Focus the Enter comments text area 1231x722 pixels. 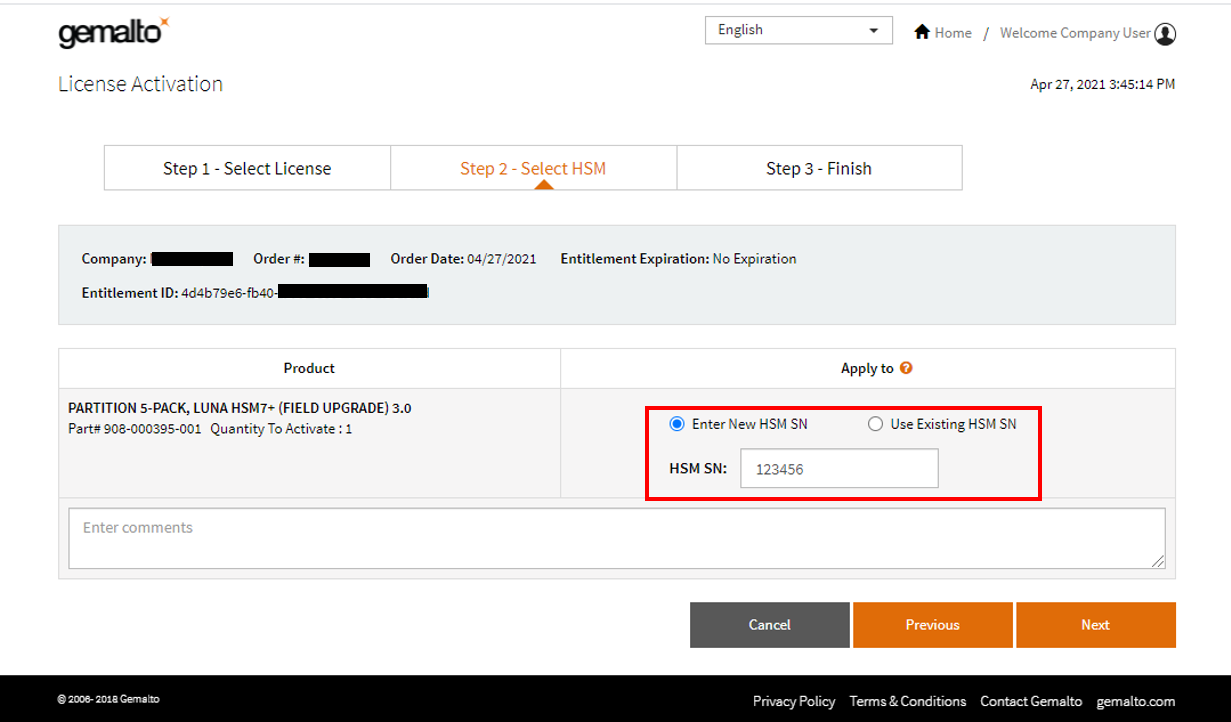(616, 538)
